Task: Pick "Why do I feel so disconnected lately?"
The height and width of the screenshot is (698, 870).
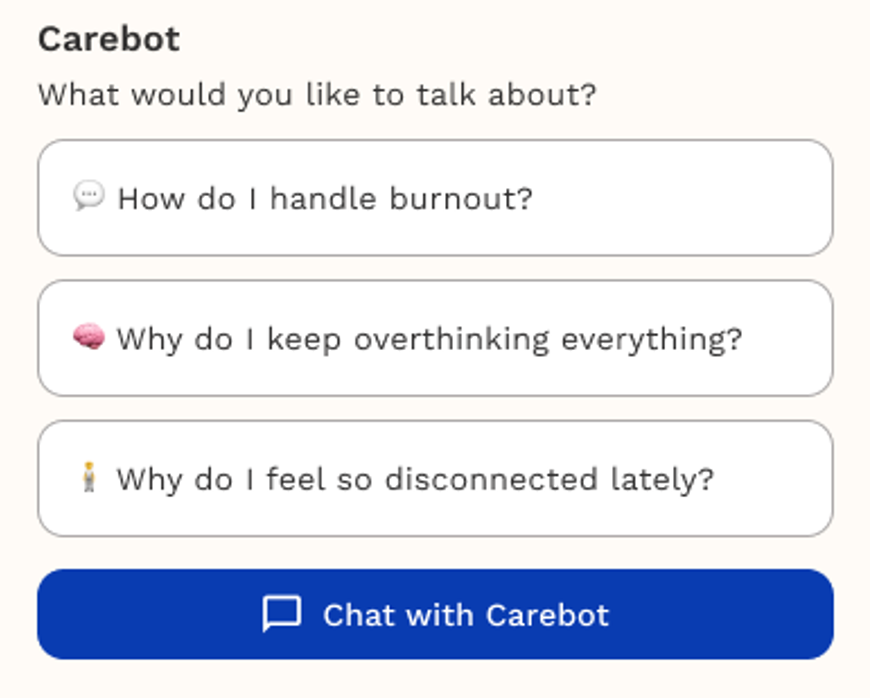Action: (435, 479)
